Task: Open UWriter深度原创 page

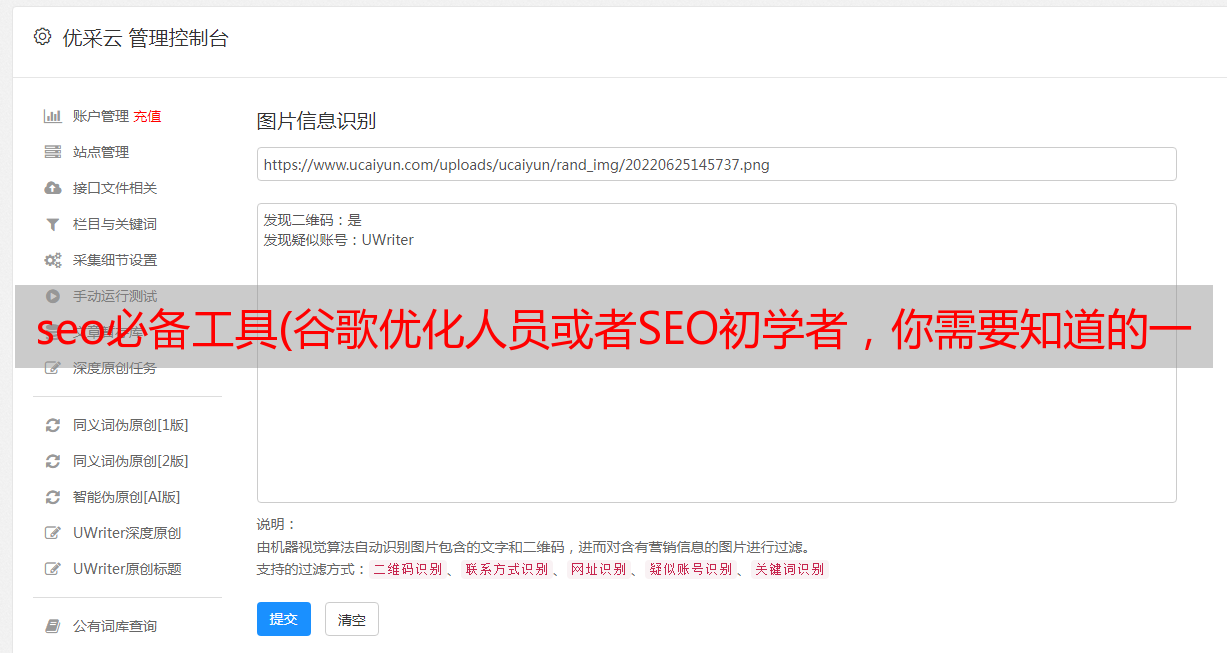Action: (127, 533)
